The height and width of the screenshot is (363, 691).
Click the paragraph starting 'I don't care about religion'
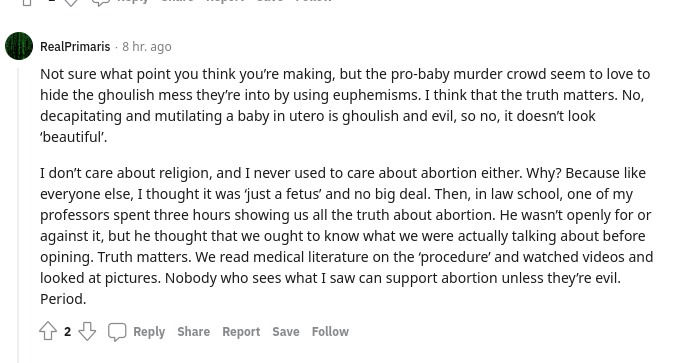click(347, 236)
